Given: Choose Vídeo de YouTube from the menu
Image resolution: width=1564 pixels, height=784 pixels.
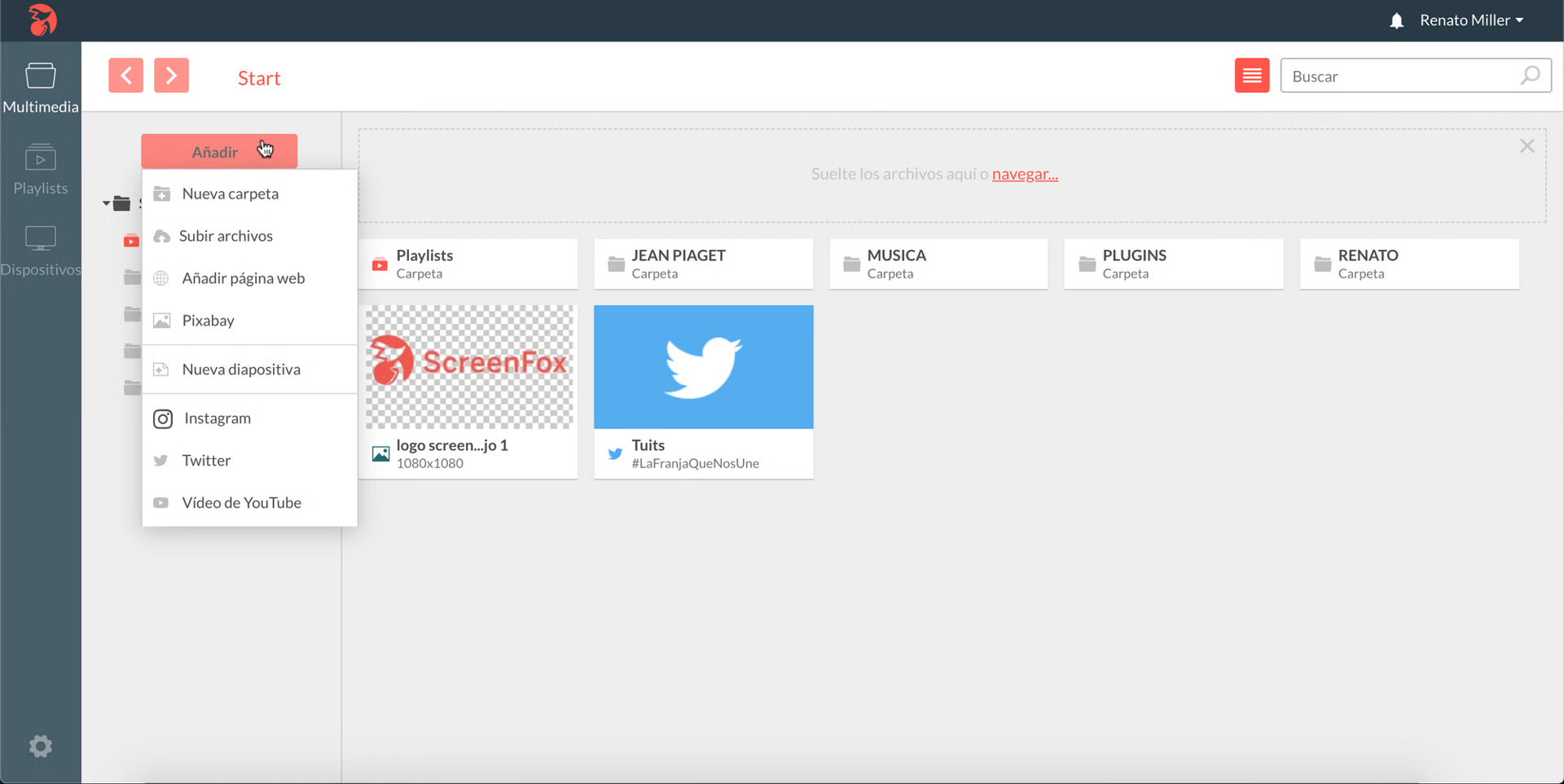Looking at the screenshot, I should point(249,503).
